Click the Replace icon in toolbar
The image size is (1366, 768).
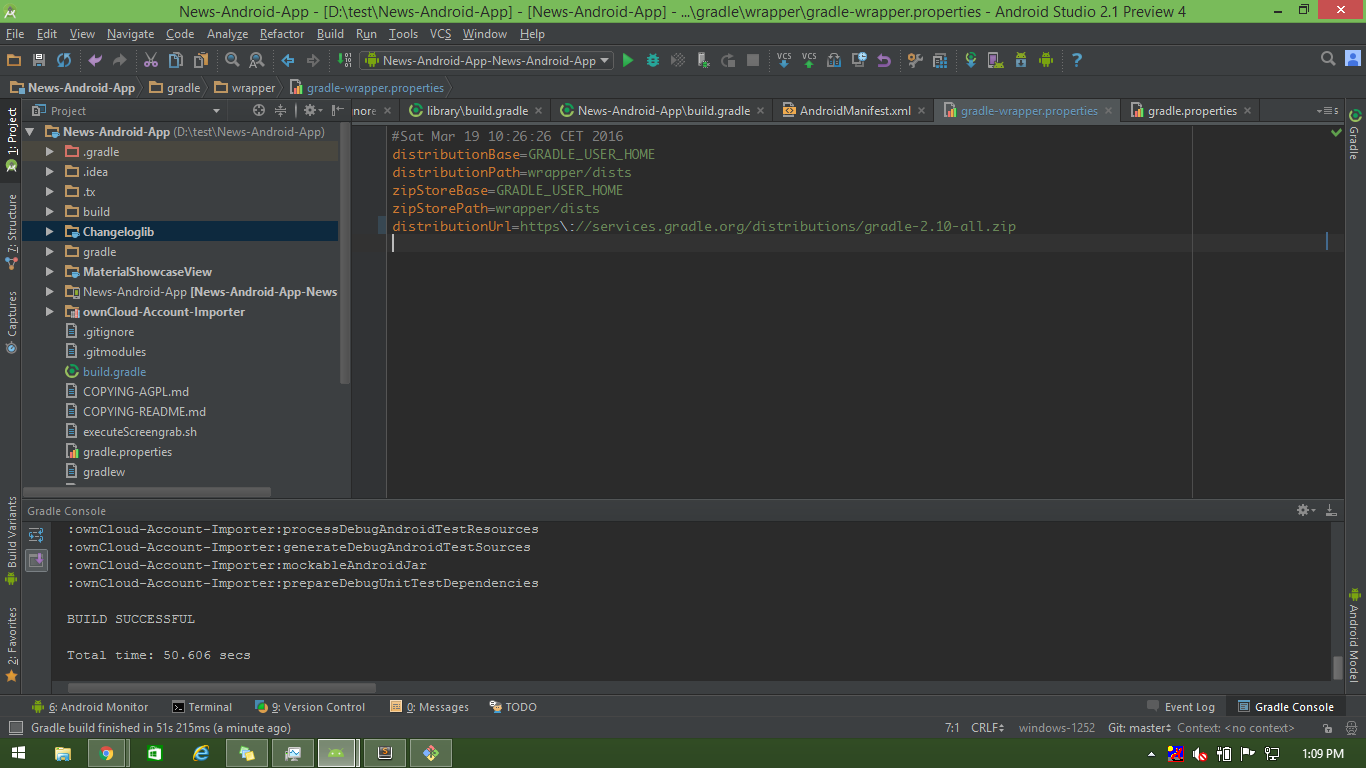(257, 60)
